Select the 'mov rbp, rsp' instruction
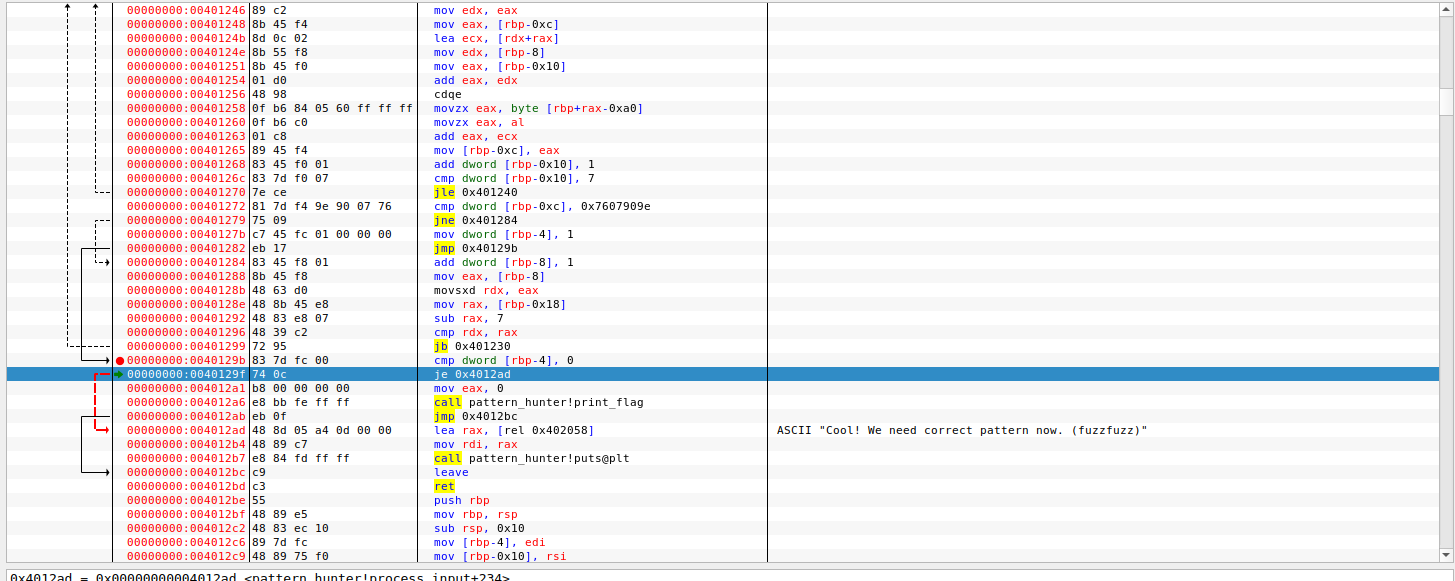 476,514
